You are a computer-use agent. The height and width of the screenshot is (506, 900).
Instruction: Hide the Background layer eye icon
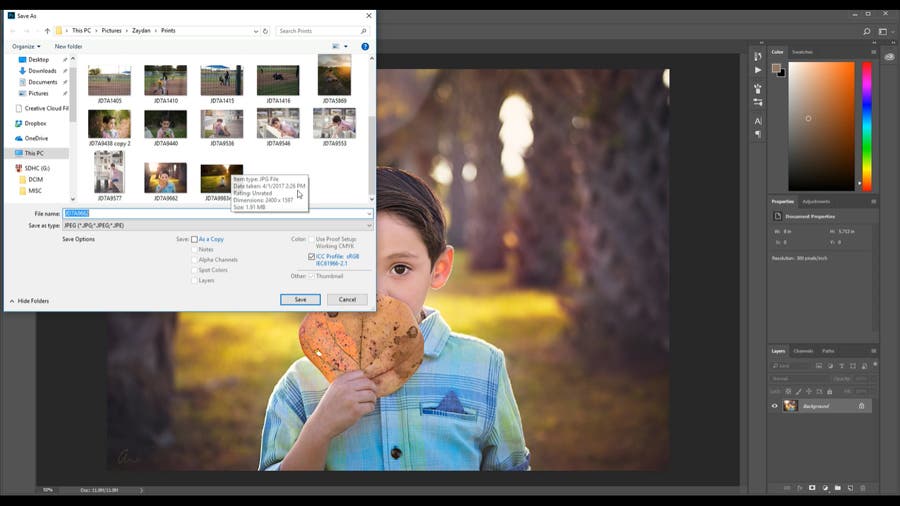[774, 406]
